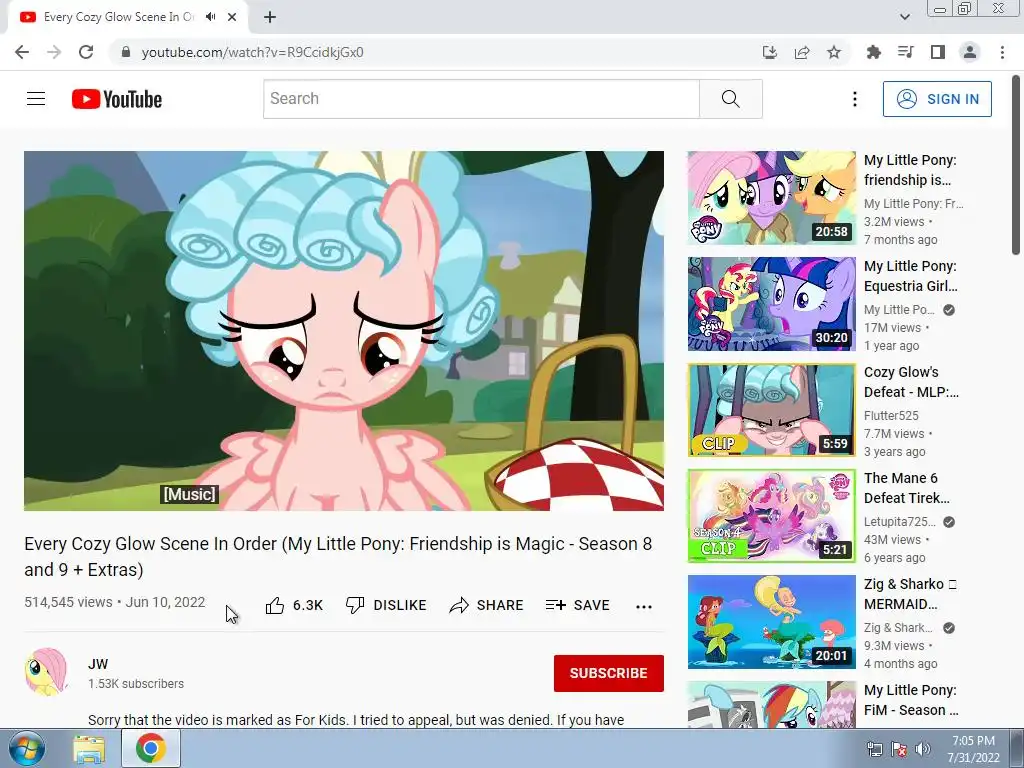The height and width of the screenshot is (768, 1024).
Task: Open Flutter525 channel name
Action: [891, 415]
